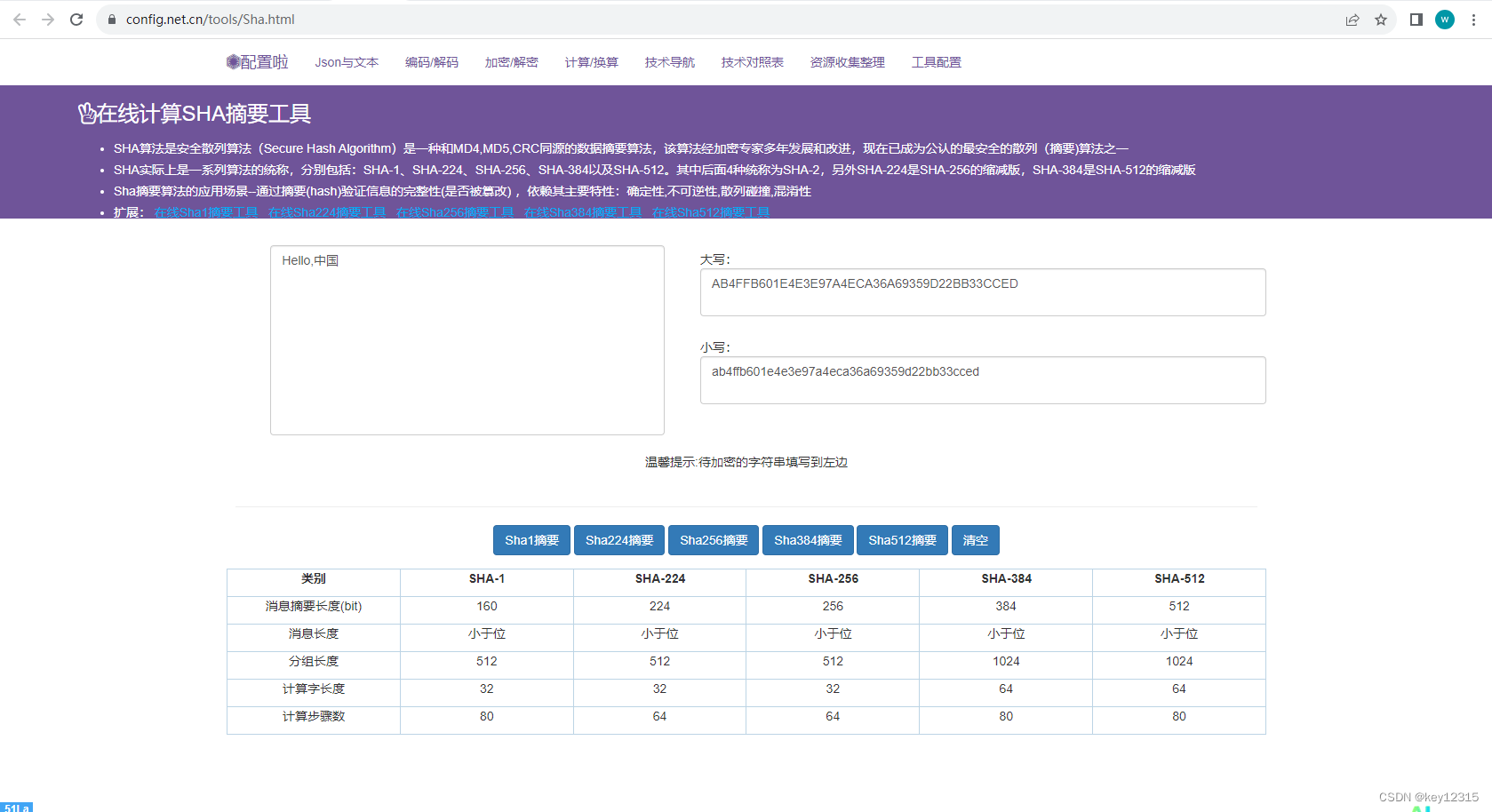
Task: Click the 大写 uppercase hash output box
Action: (x=983, y=292)
